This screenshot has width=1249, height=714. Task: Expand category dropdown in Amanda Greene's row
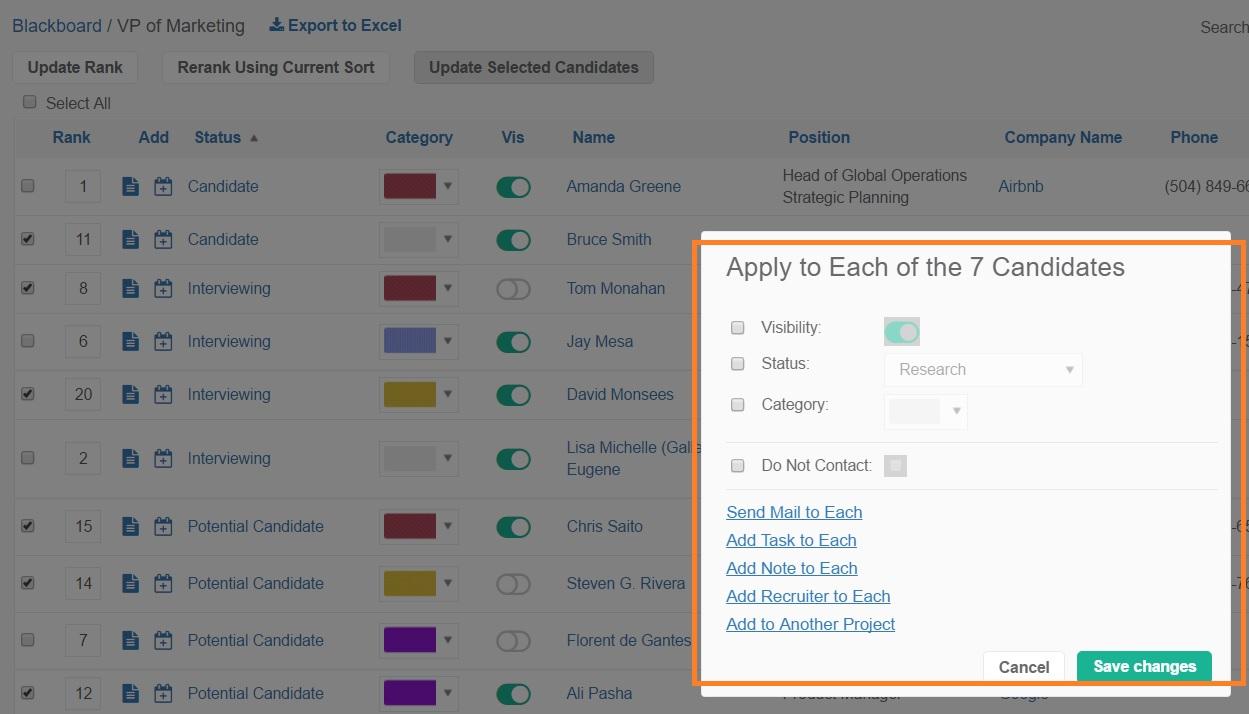tap(448, 186)
